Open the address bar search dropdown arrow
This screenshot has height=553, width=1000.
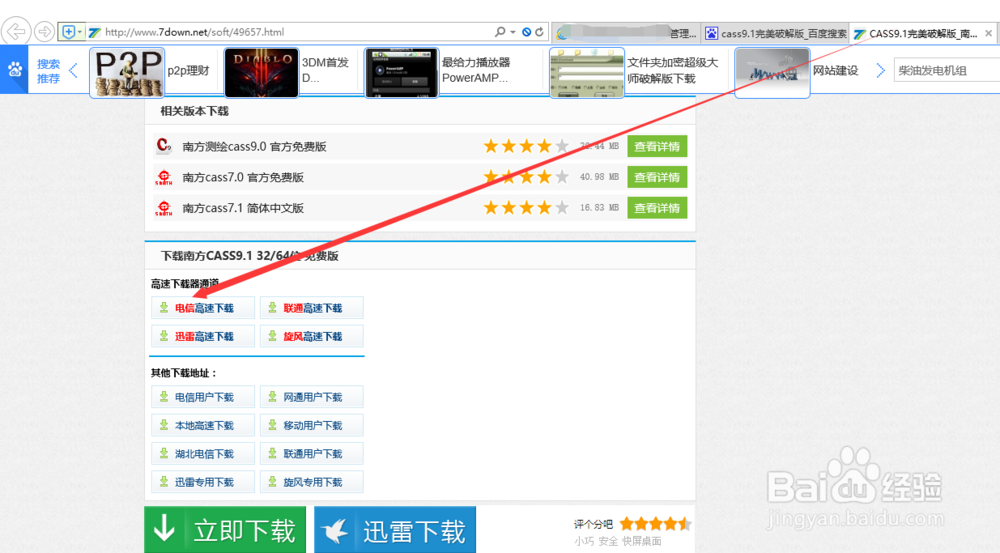tap(513, 32)
